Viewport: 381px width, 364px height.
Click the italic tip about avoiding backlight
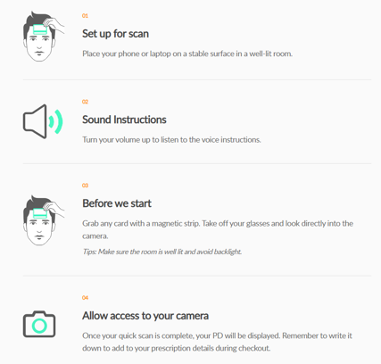click(162, 252)
